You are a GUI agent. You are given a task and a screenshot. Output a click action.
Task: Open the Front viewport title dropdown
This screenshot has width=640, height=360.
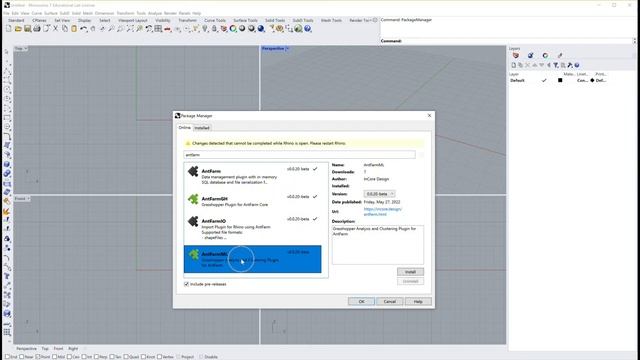point(28,199)
